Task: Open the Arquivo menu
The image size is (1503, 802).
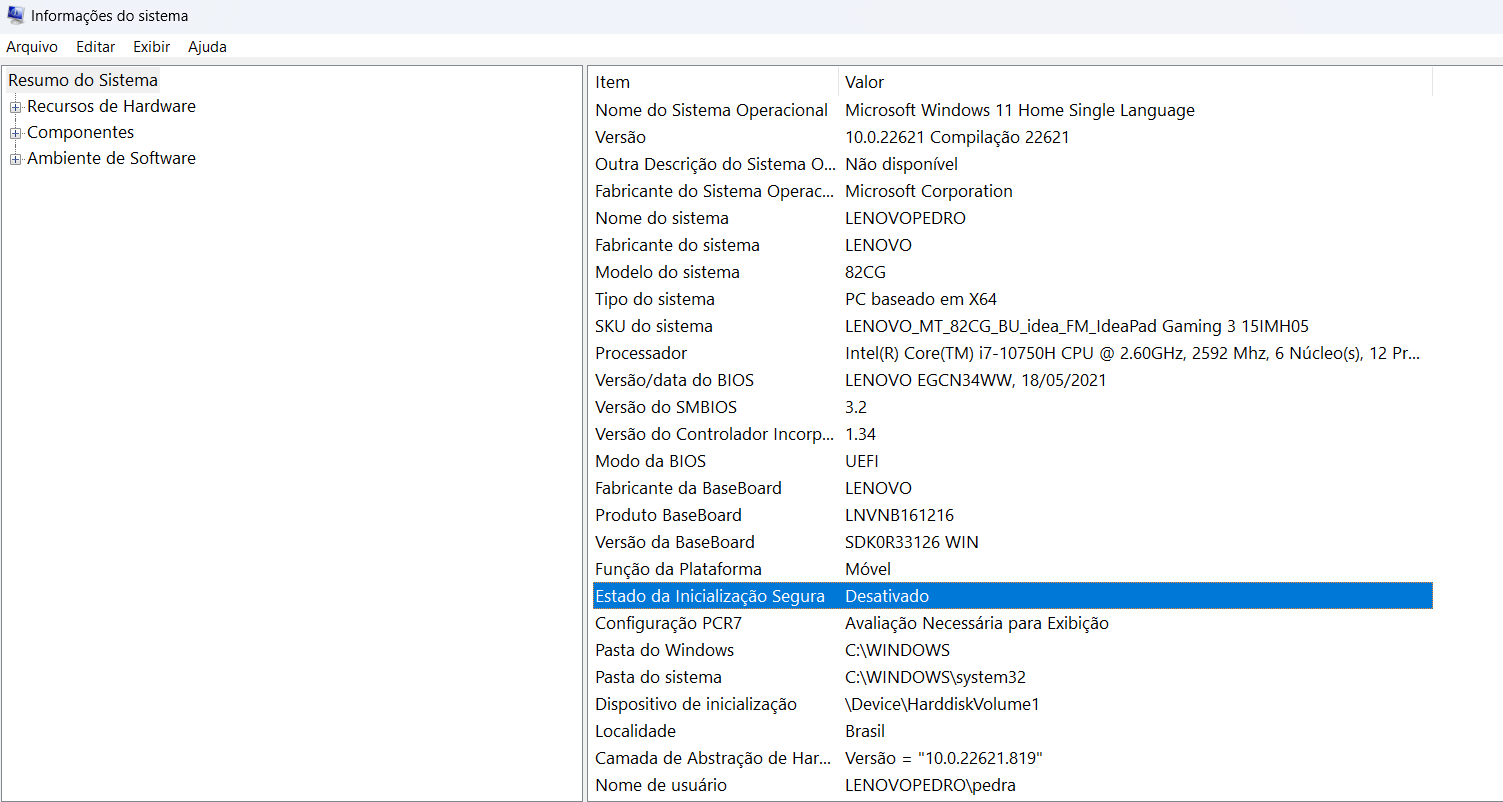Action: (32, 47)
